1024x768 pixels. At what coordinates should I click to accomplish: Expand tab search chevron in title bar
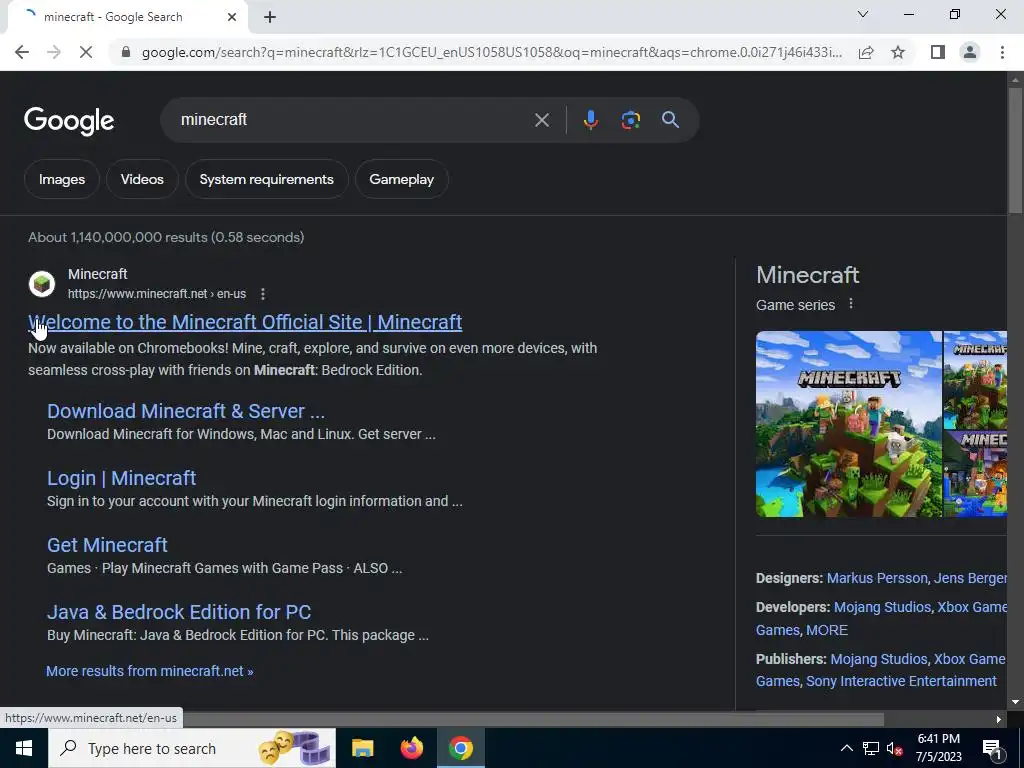863,14
